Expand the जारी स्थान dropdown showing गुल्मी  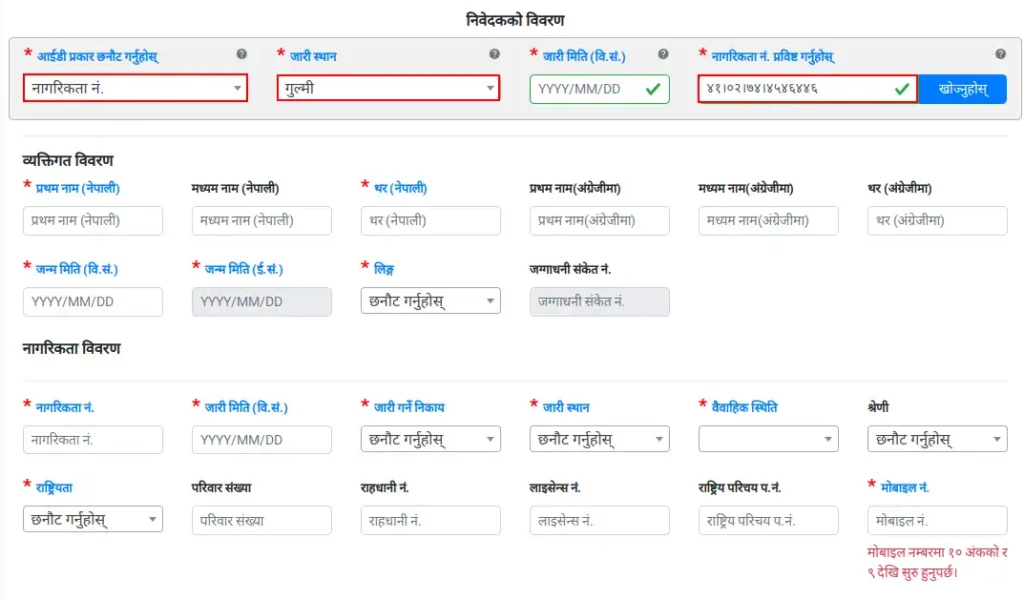point(388,88)
